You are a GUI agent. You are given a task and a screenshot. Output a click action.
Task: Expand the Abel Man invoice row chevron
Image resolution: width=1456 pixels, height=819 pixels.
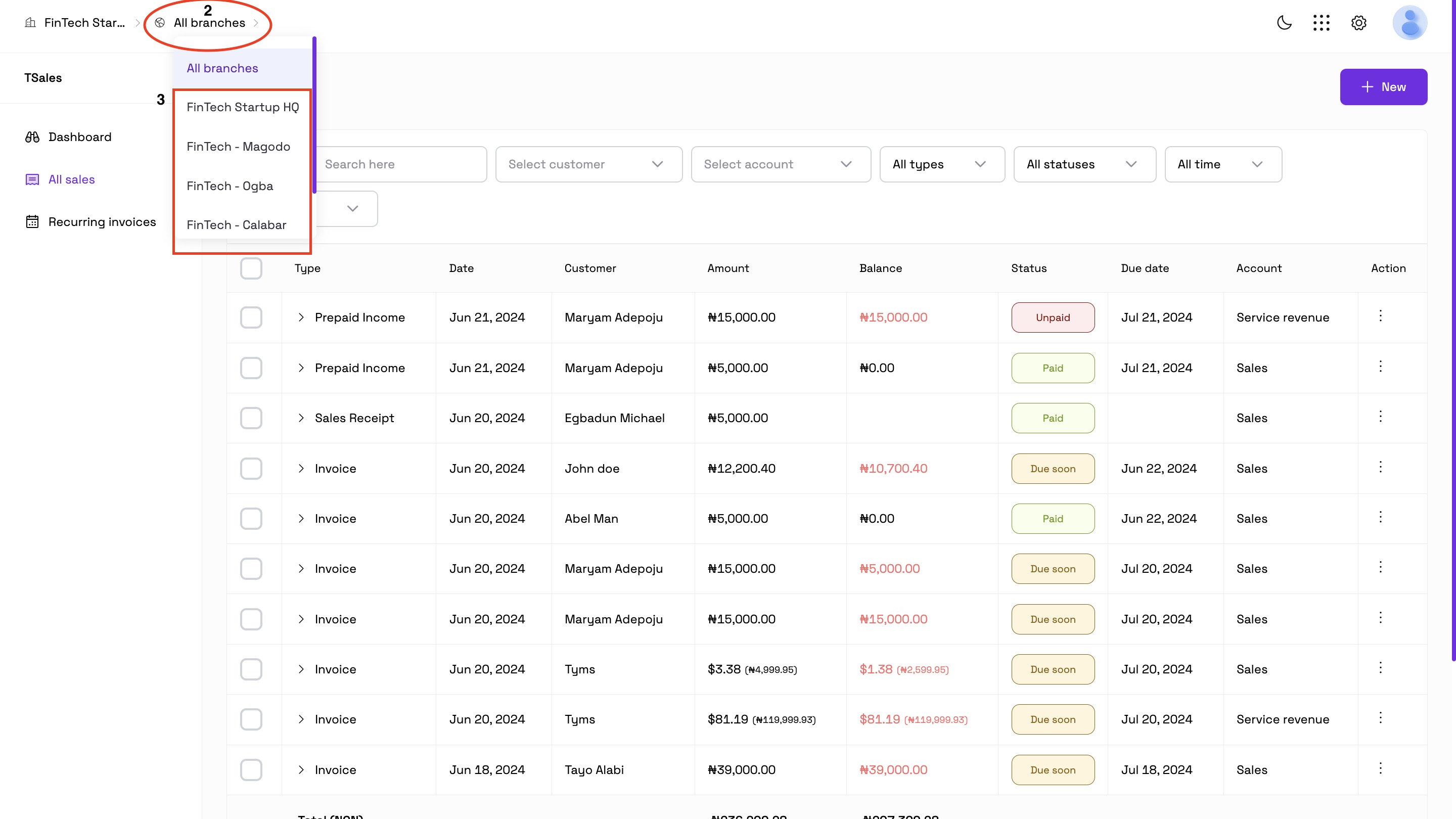click(x=301, y=519)
